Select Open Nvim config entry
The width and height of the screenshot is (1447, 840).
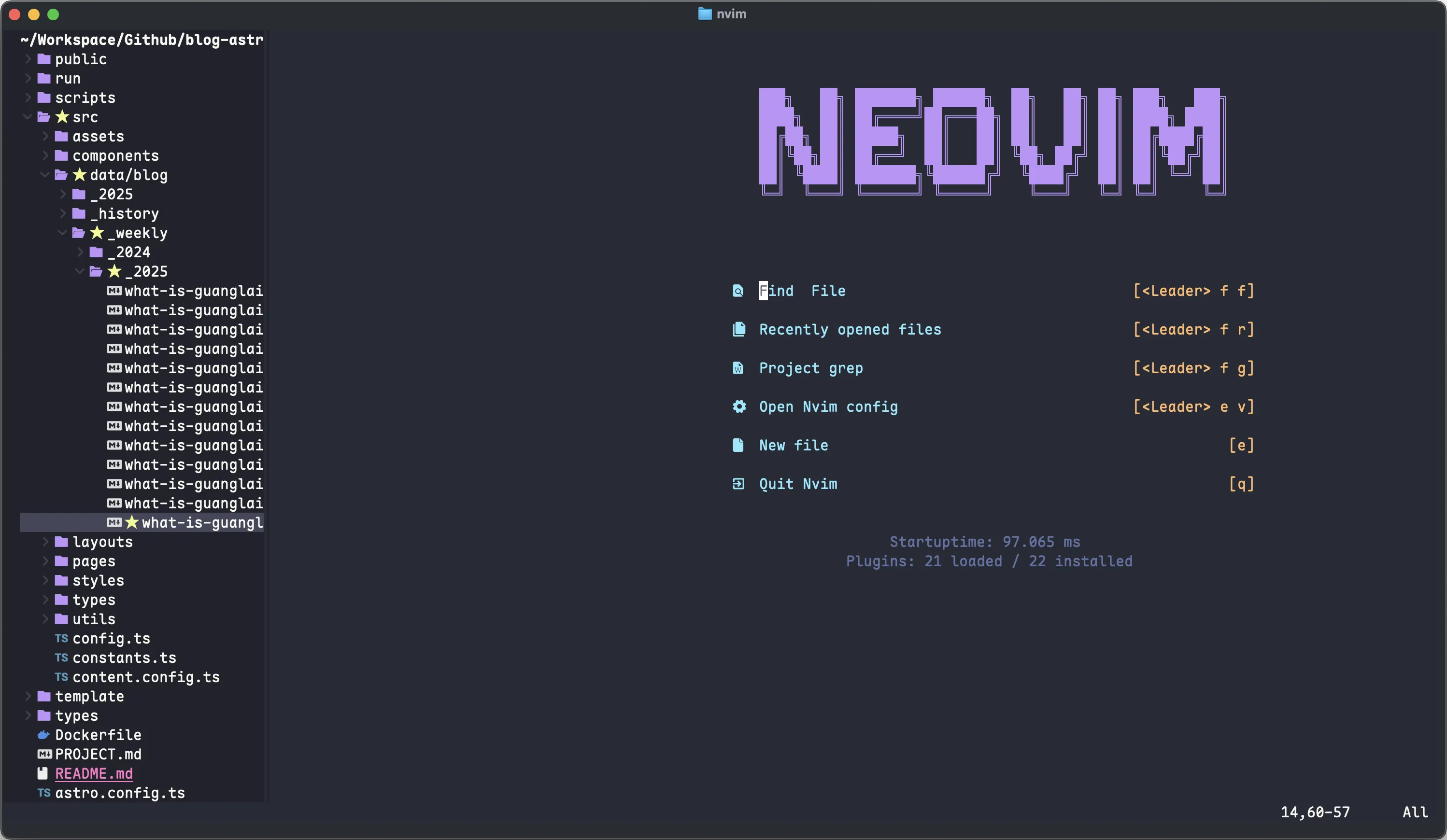coord(828,406)
